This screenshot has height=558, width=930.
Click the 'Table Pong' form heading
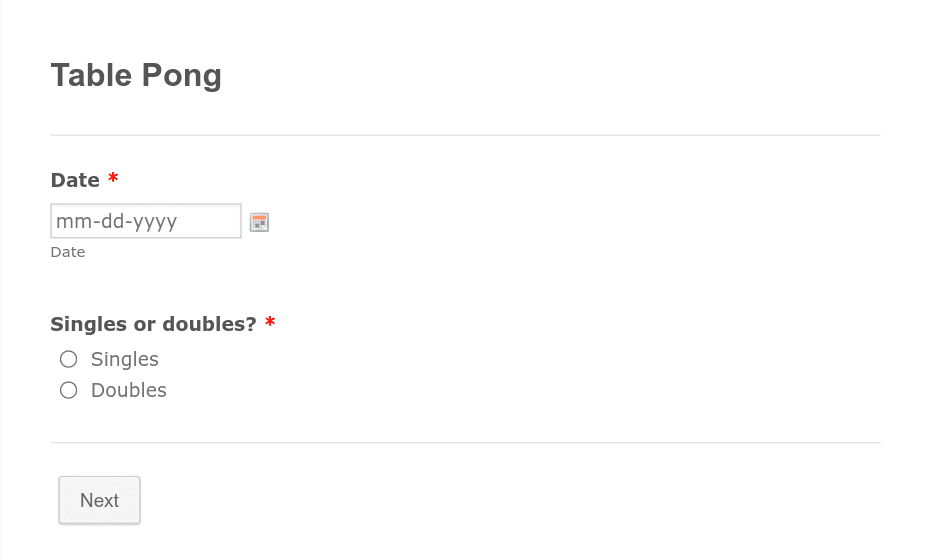[x=136, y=75]
